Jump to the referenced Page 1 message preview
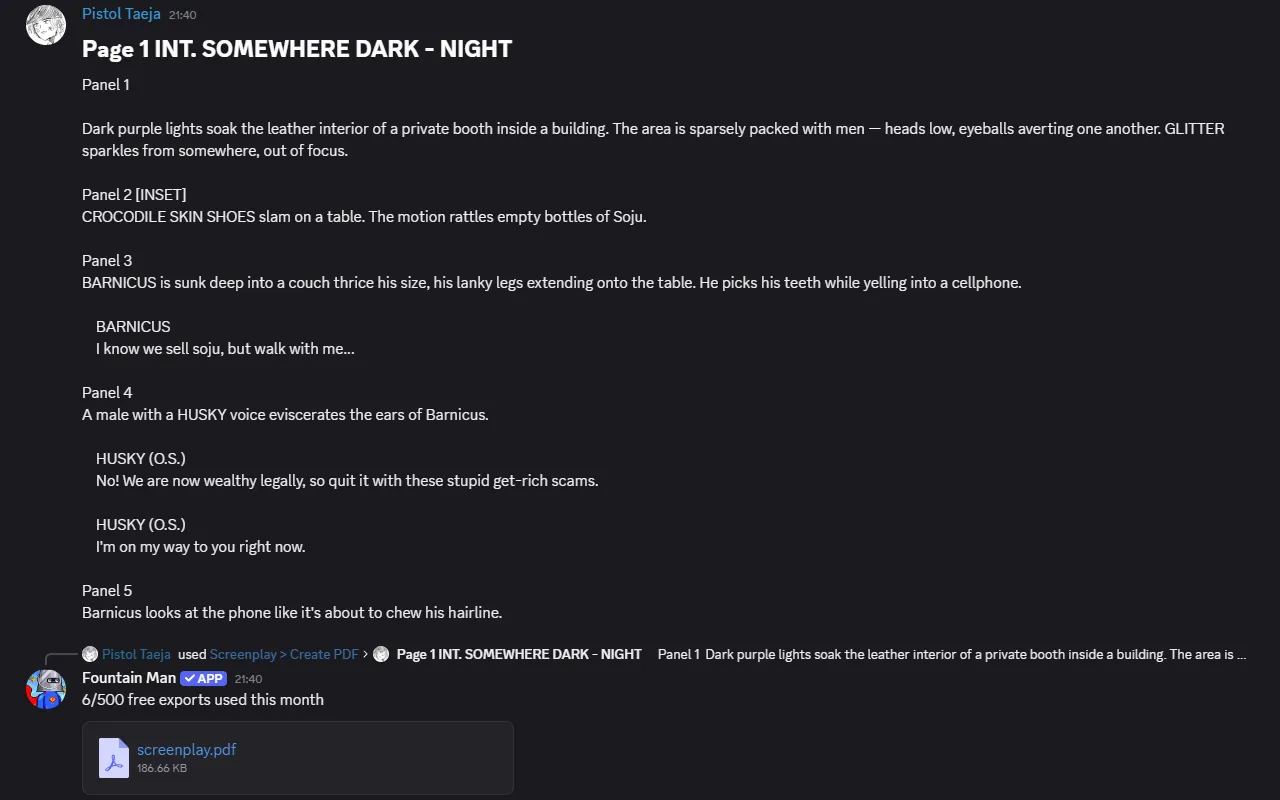 tap(821, 654)
